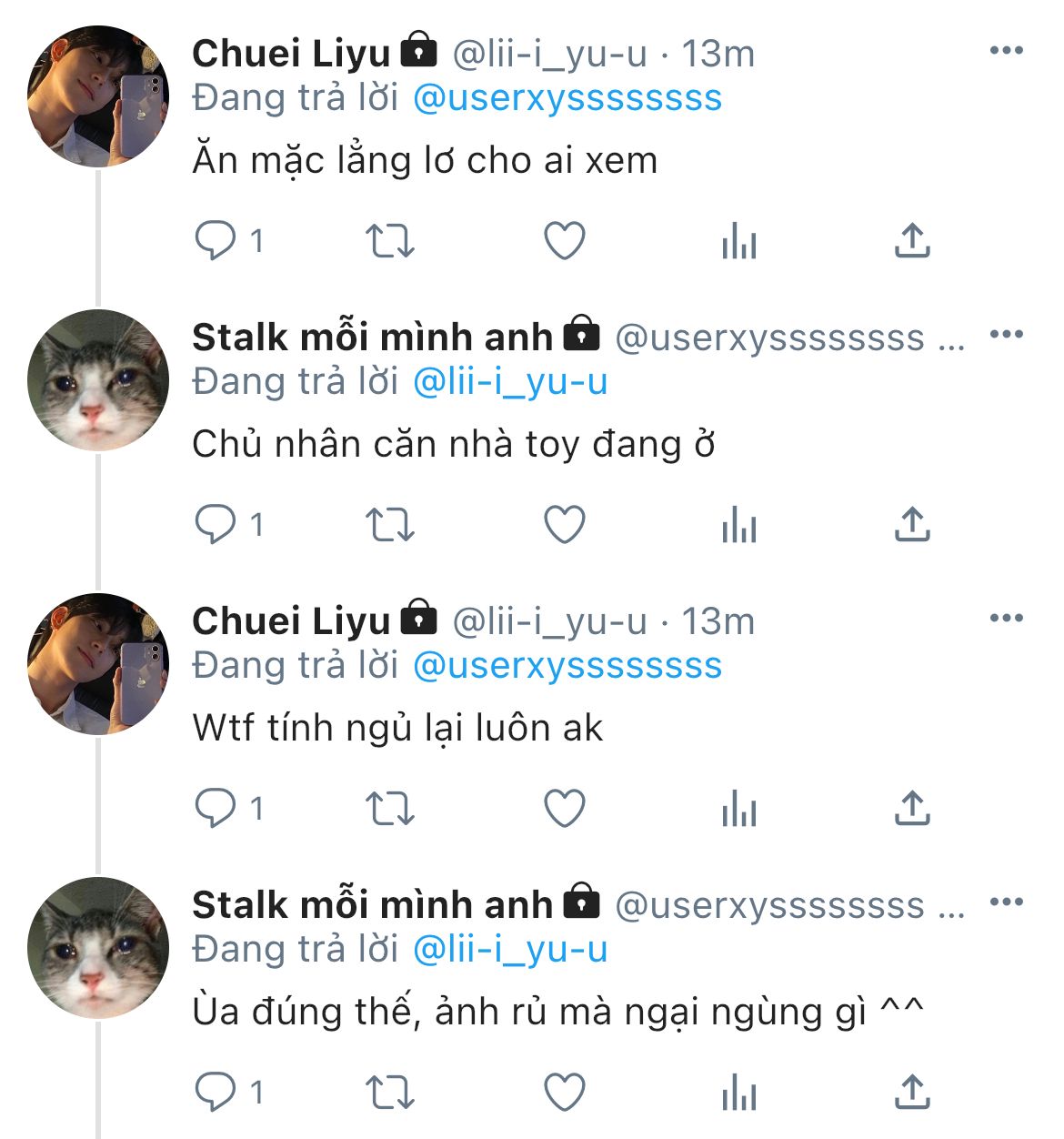Image resolution: width=1064 pixels, height=1139 pixels.
Task: Reply to the "Ăn mặc lẳng lơ" tweet
Action: [x=216, y=241]
